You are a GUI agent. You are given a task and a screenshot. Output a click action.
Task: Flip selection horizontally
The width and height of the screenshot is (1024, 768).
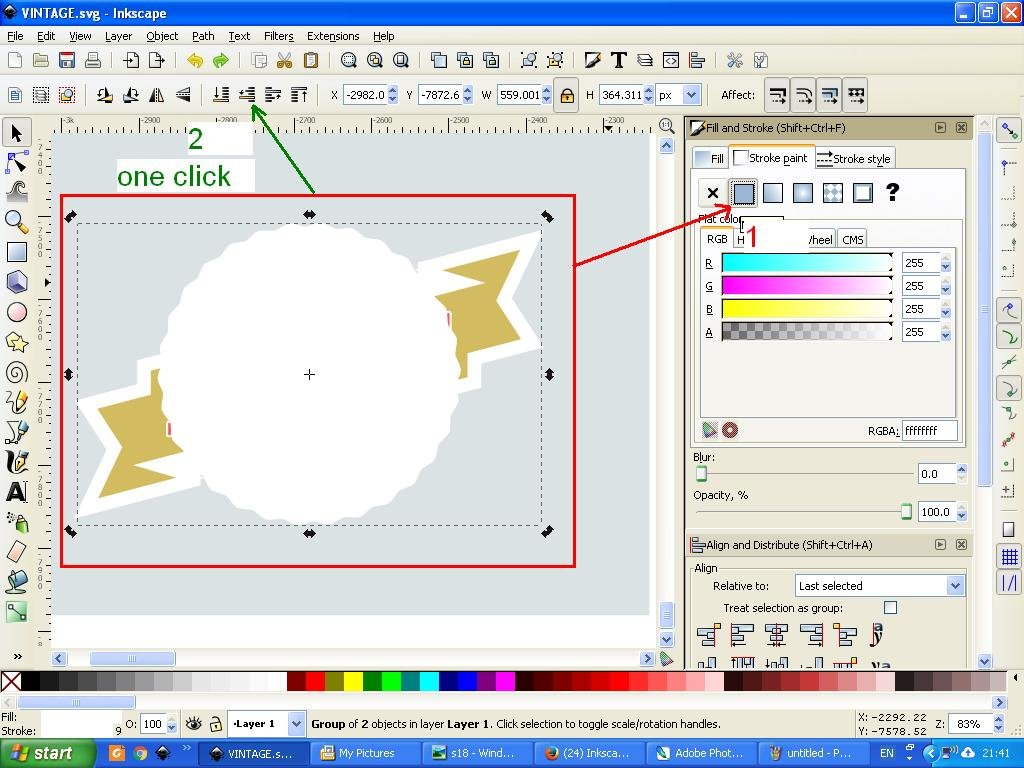157,95
